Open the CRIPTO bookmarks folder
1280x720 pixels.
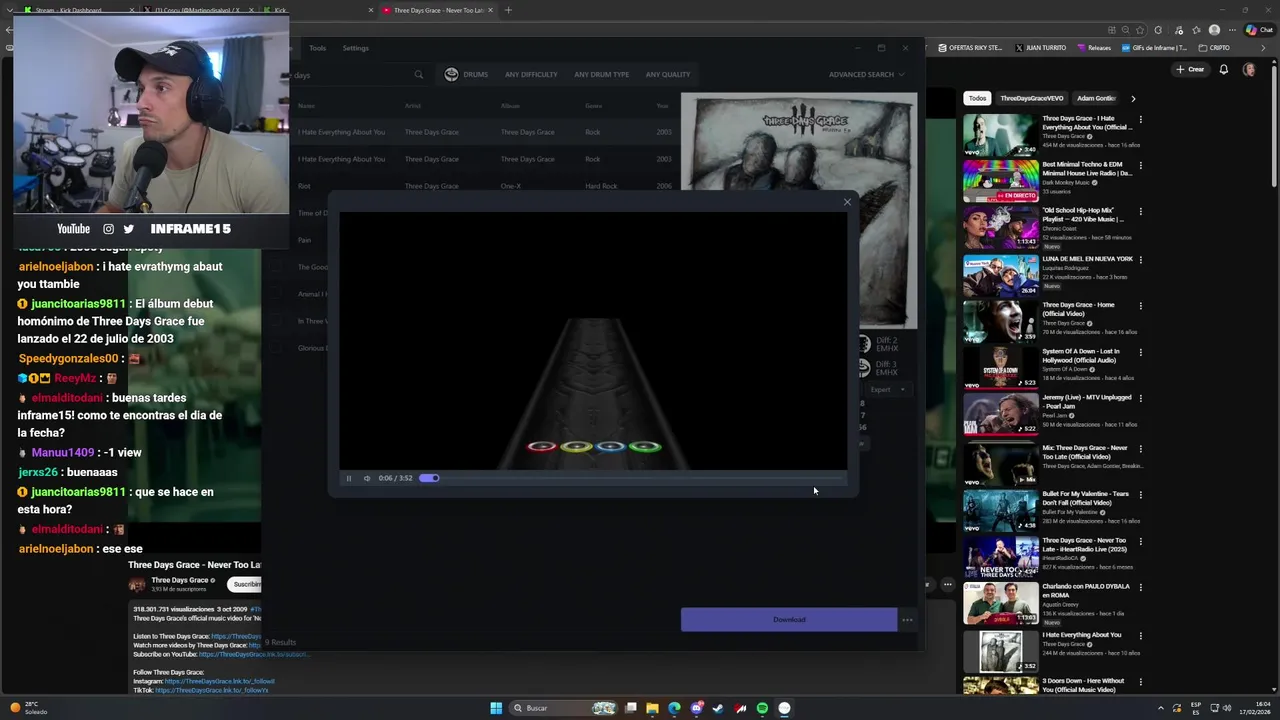(x=1214, y=48)
